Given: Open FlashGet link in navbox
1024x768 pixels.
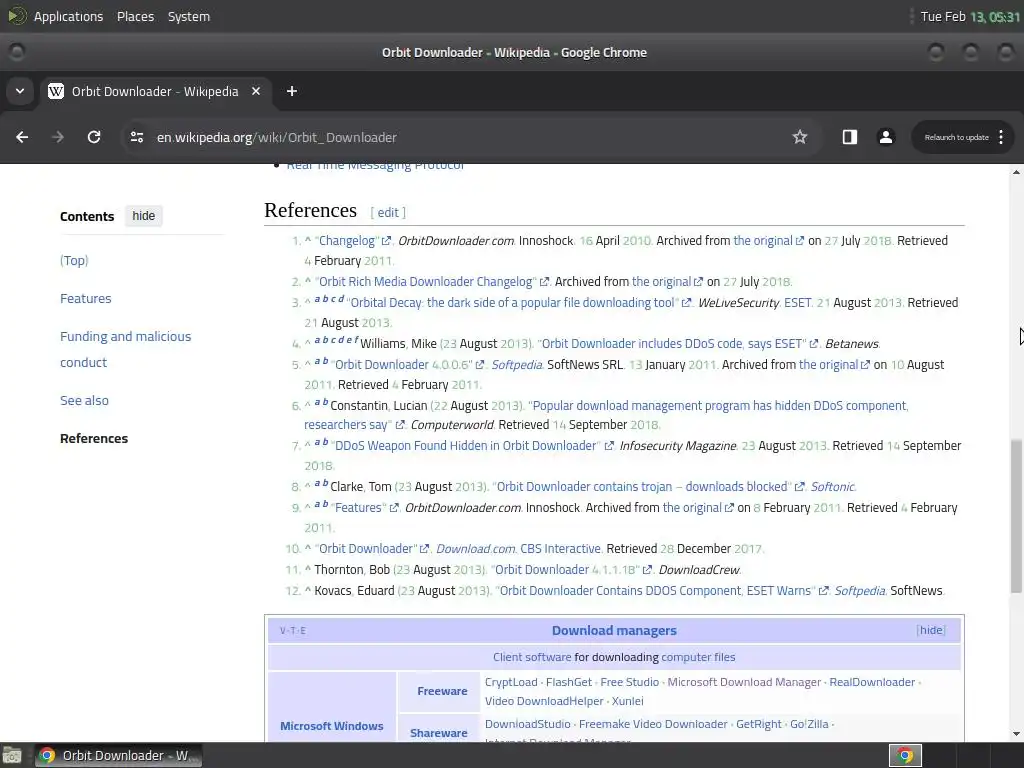Looking at the screenshot, I should pyautogui.click(x=569, y=682).
